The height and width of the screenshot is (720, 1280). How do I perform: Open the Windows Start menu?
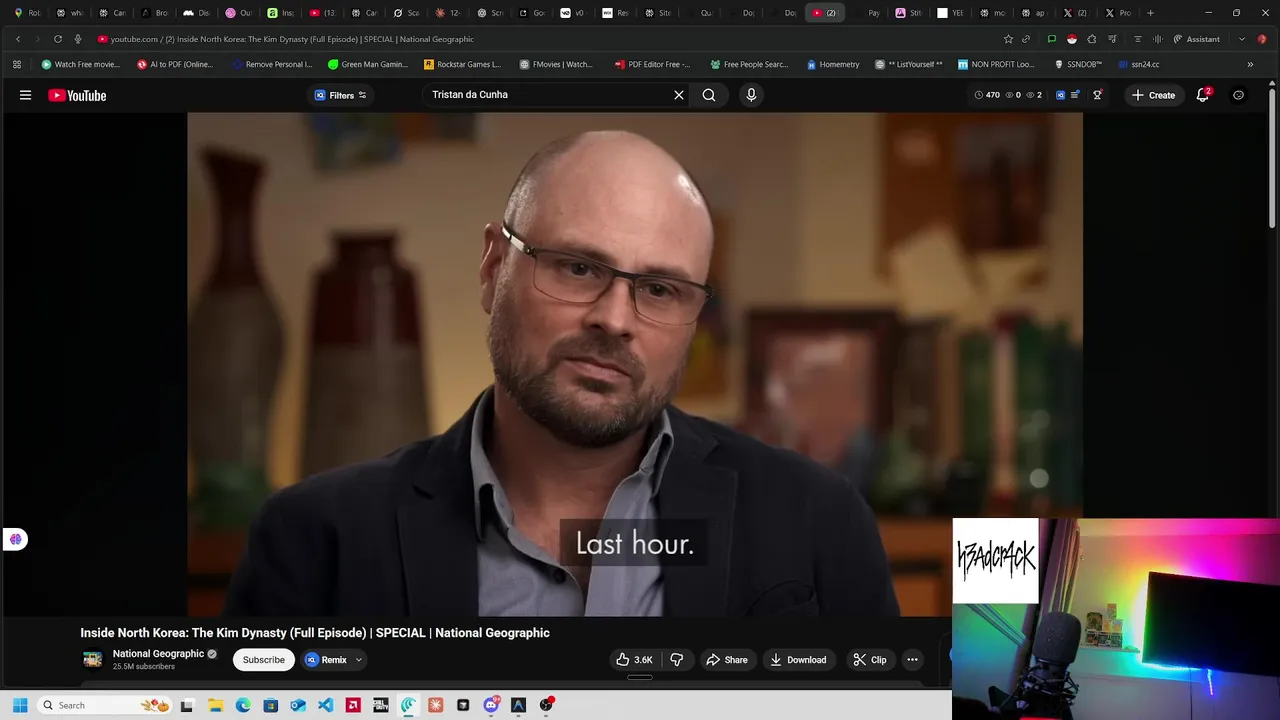click(x=19, y=705)
